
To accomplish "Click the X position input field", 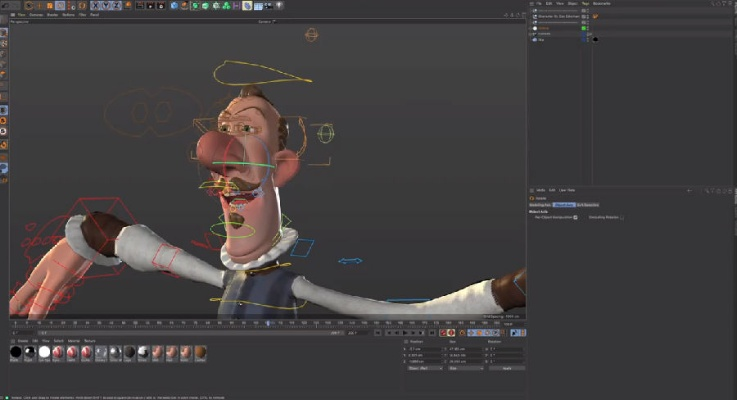I will [x=423, y=348].
